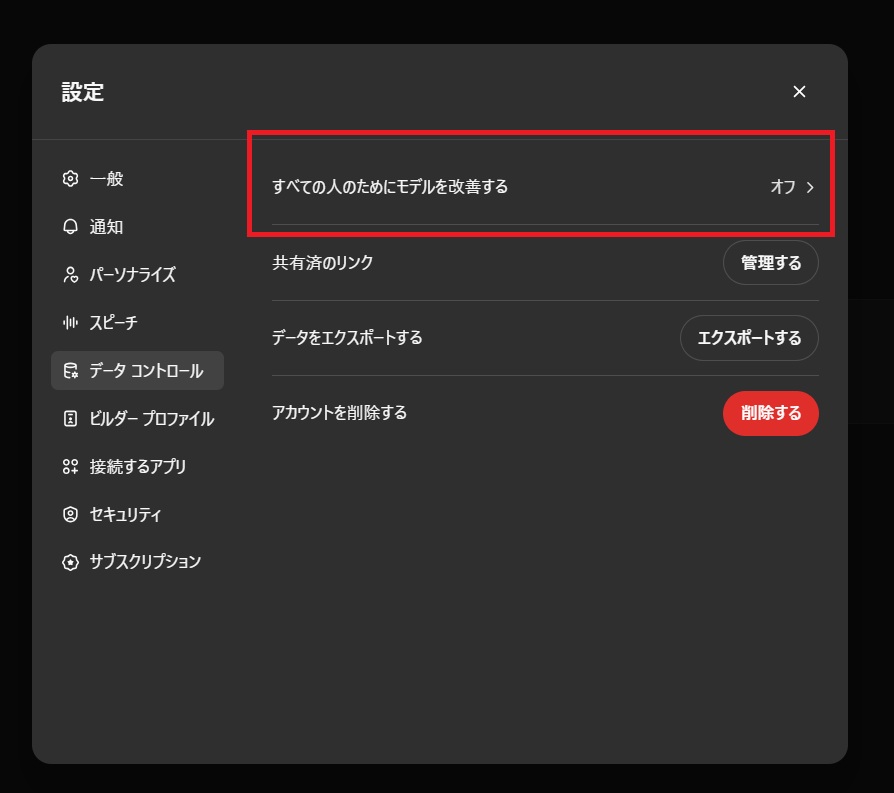
Task: Click the red 削除する button
Action: coord(771,413)
